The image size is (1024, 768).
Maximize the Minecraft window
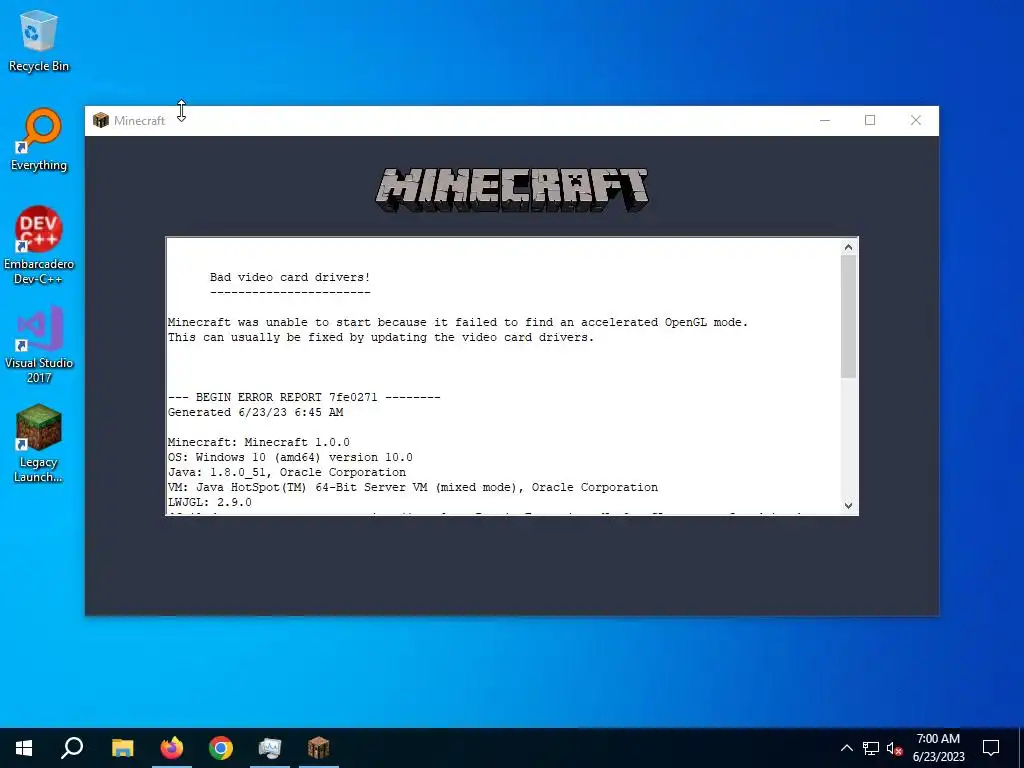tap(870, 120)
